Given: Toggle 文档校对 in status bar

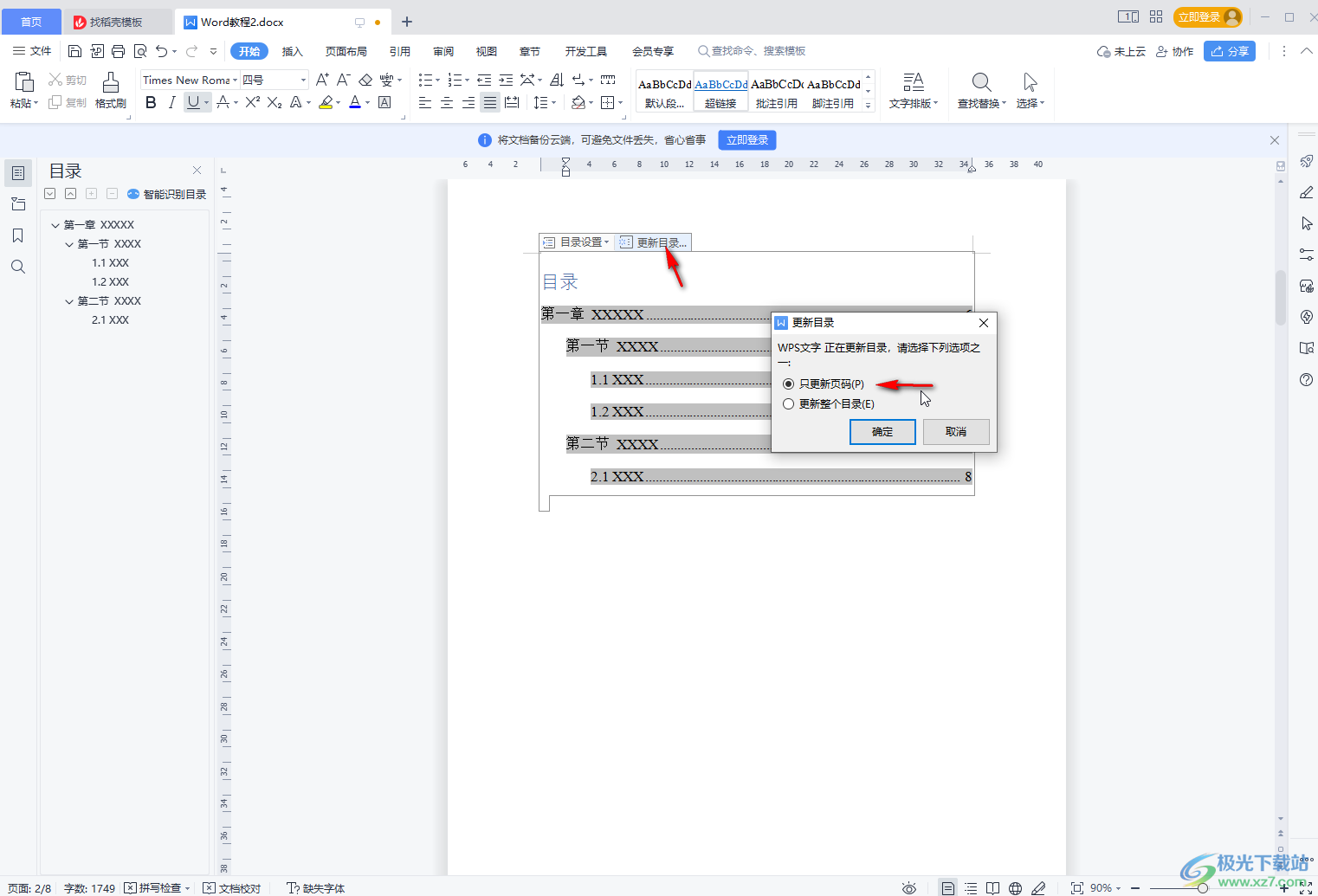Looking at the screenshot, I should (232, 887).
